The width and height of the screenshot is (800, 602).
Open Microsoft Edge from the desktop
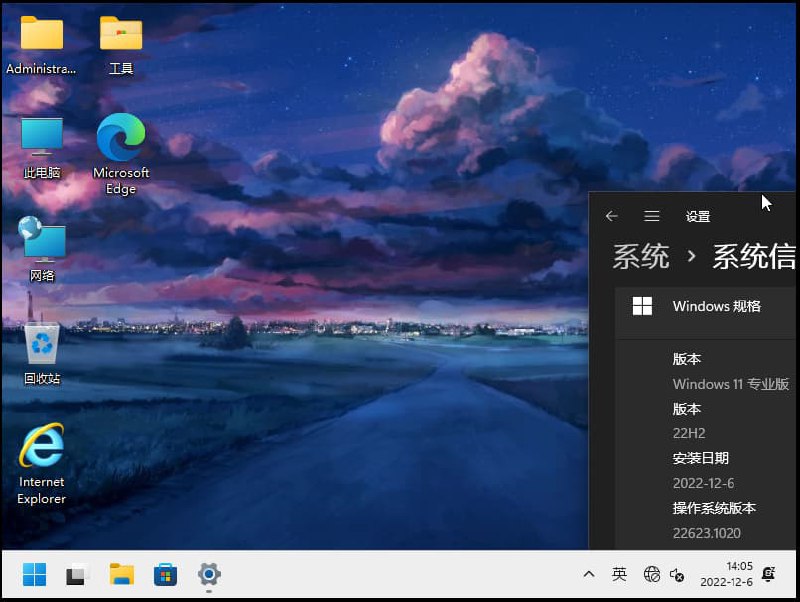120,138
